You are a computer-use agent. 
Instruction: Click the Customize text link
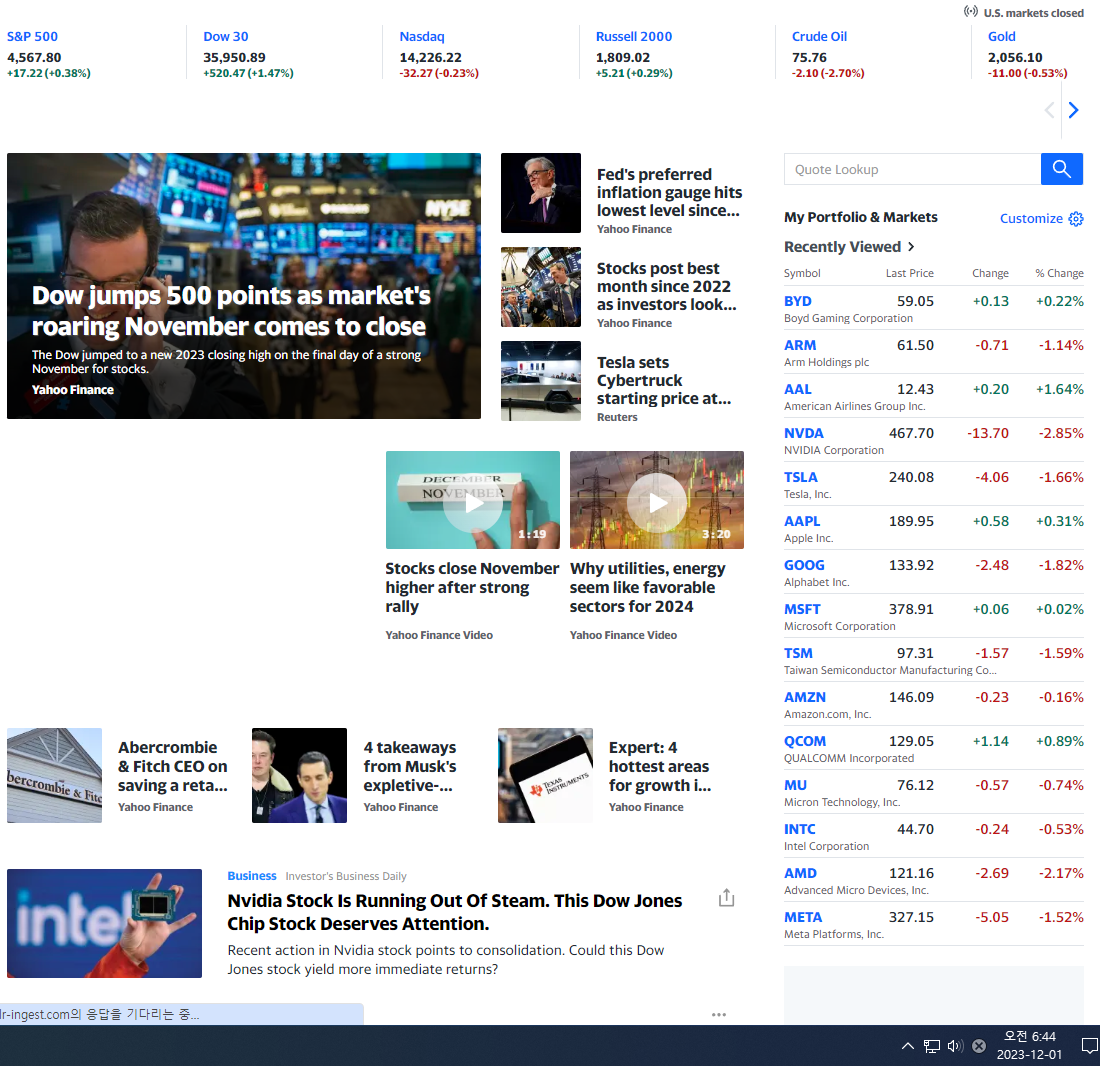pyautogui.click(x=1031, y=219)
